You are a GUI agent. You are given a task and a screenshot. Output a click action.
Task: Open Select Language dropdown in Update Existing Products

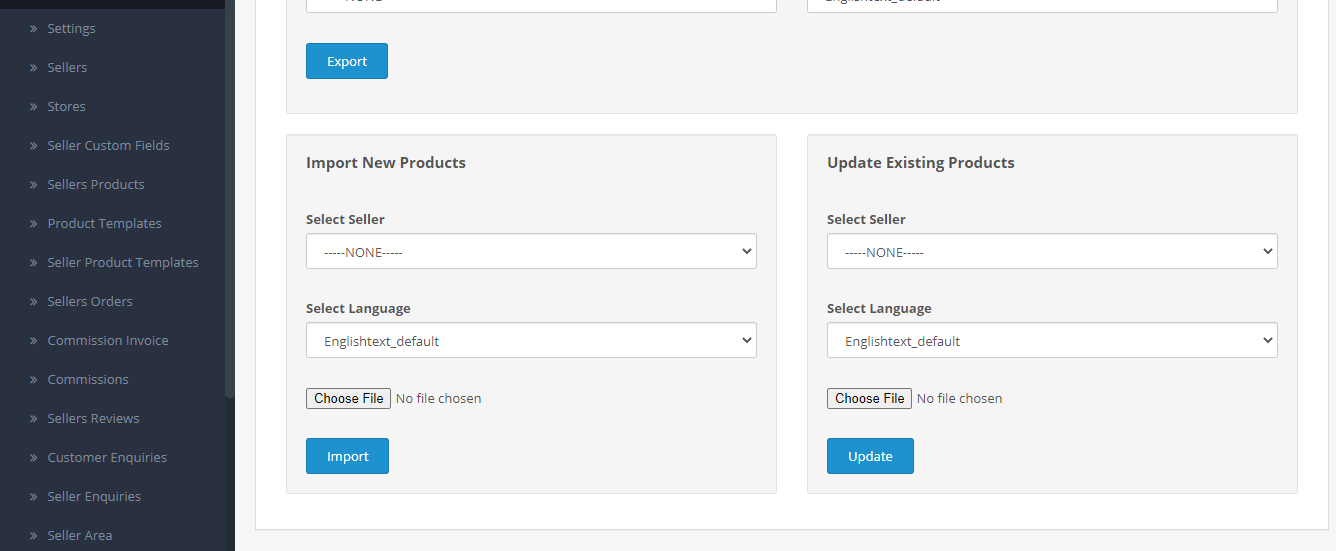click(x=1052, y=340)
